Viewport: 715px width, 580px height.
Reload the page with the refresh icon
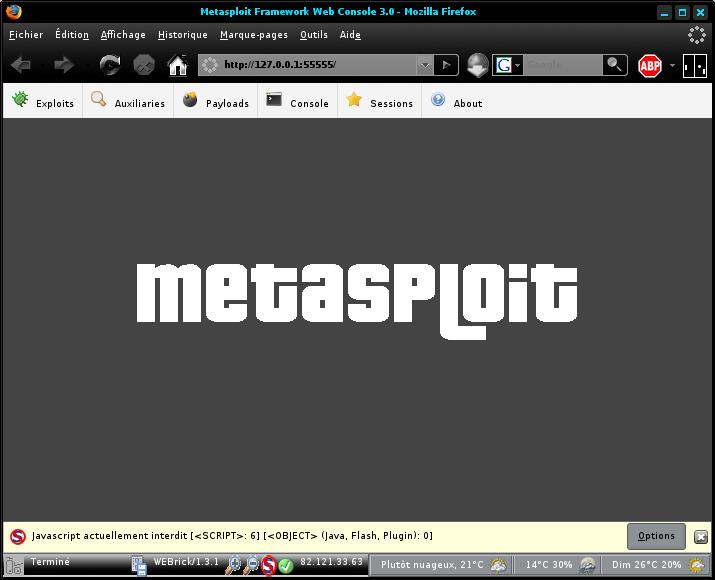click(x=110, y=65)
